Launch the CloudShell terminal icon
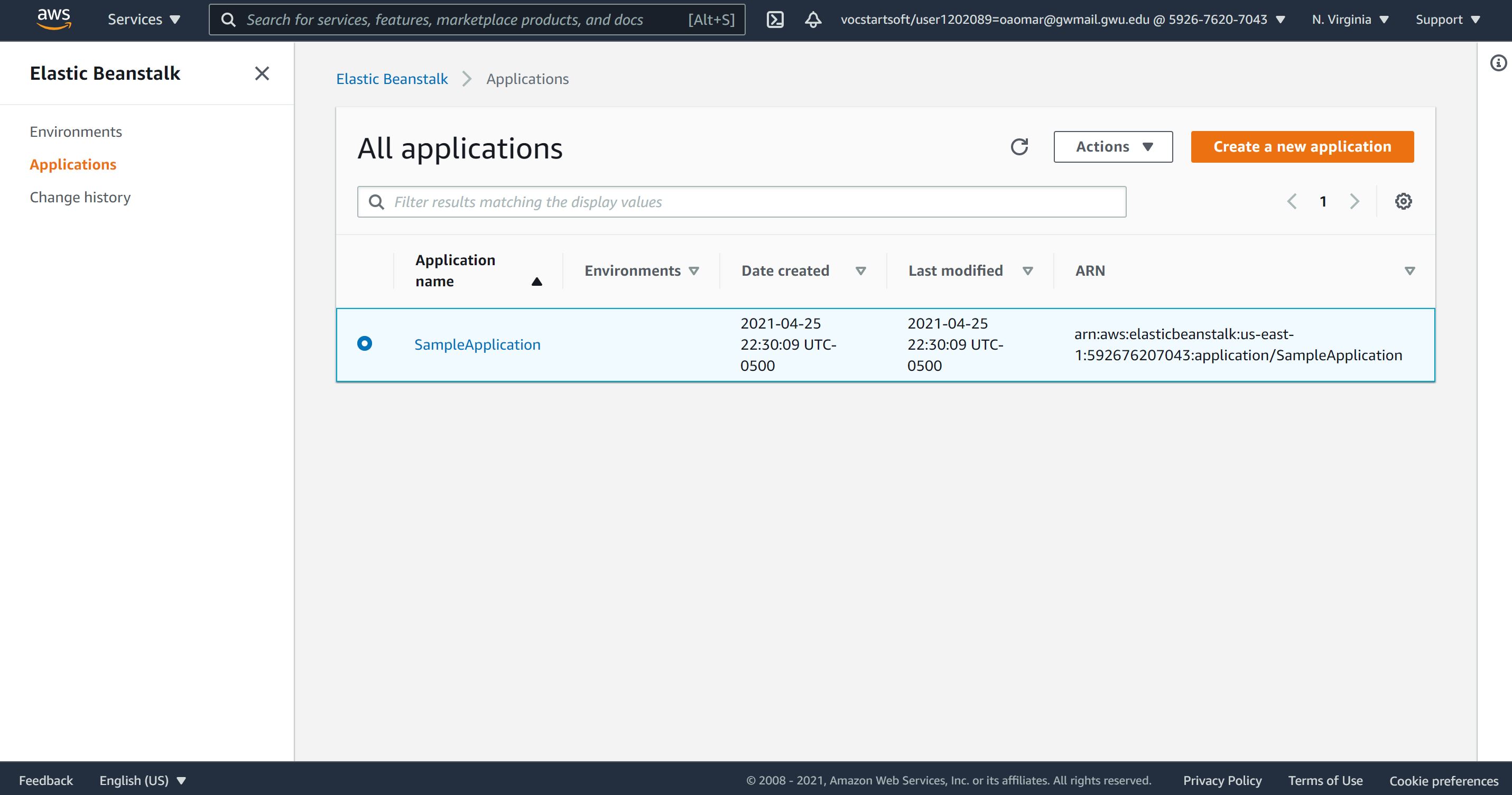This screenshot has width=1512, height=795. [775, 20]
